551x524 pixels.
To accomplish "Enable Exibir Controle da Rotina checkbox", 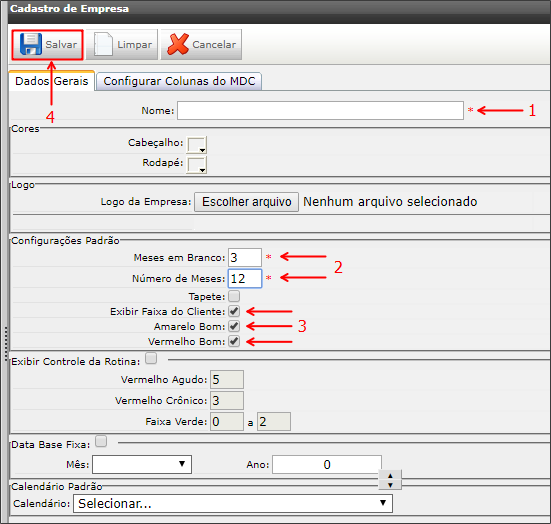I will pos(151,358).
